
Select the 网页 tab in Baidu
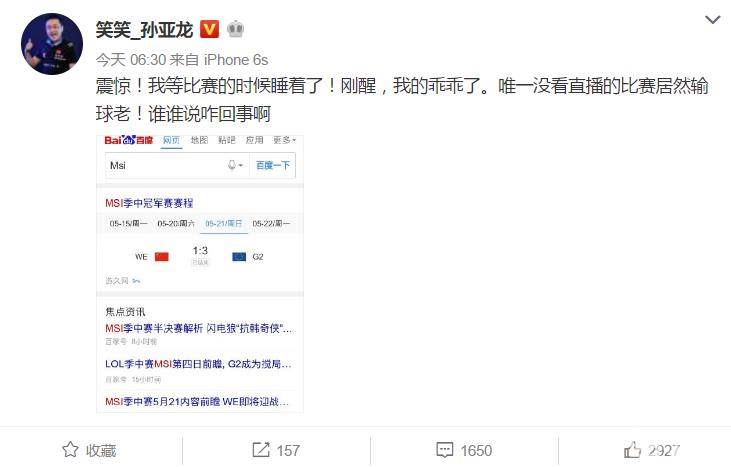[172, 140]
